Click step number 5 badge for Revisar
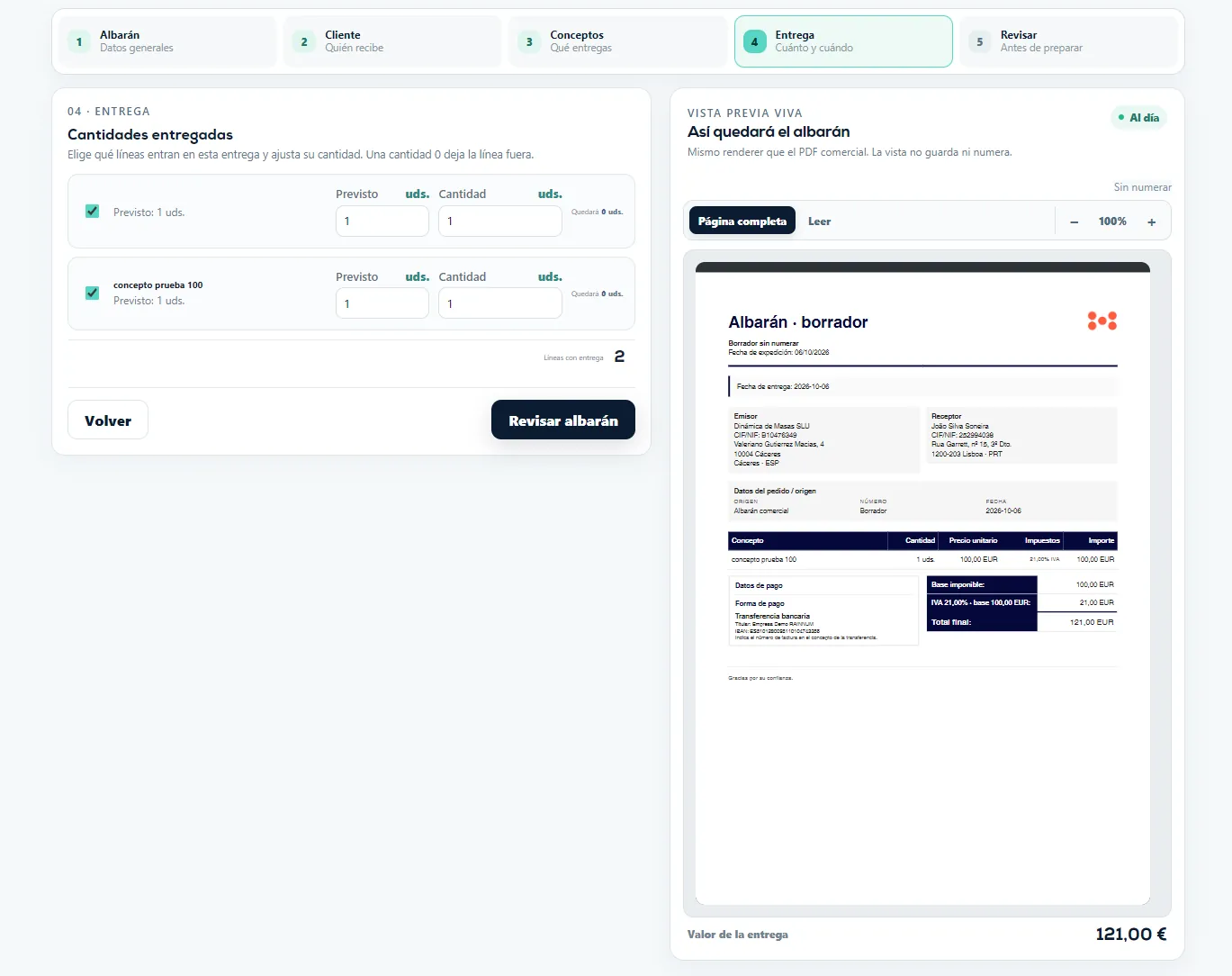The height and width of the screenshot is (976, 1232). click(x=980, y=41)
